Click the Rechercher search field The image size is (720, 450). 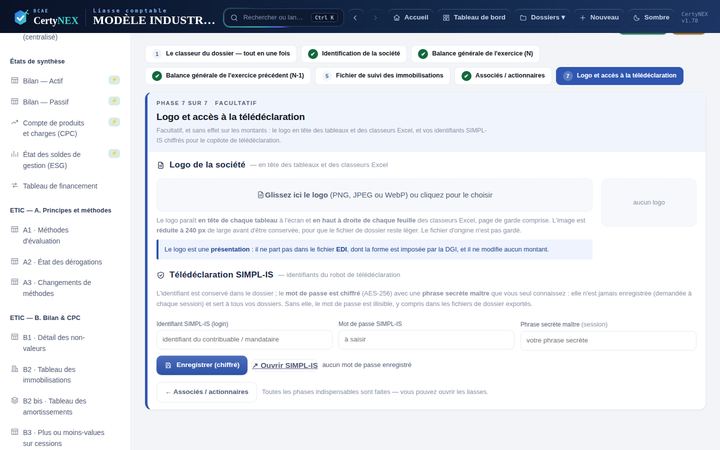pos(283,17)
